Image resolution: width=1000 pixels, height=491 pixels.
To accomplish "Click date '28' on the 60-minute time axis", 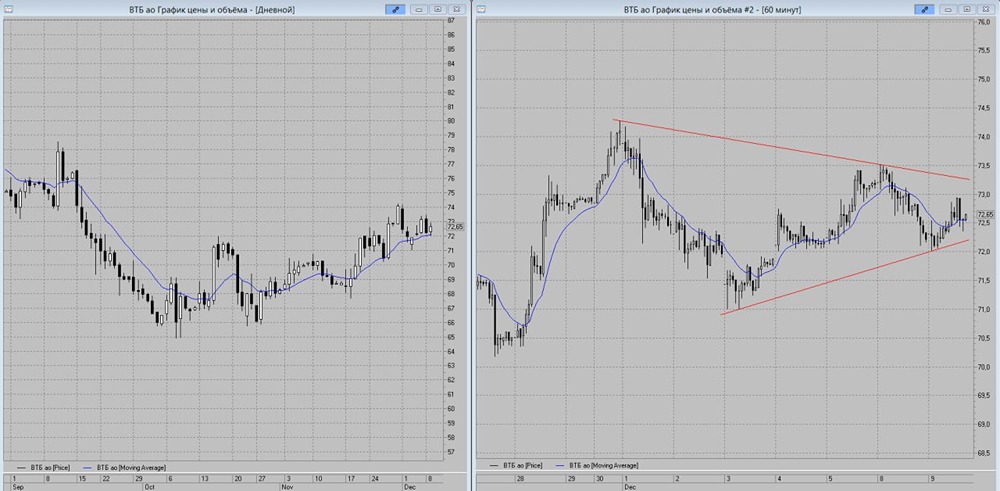I will 521,478.
